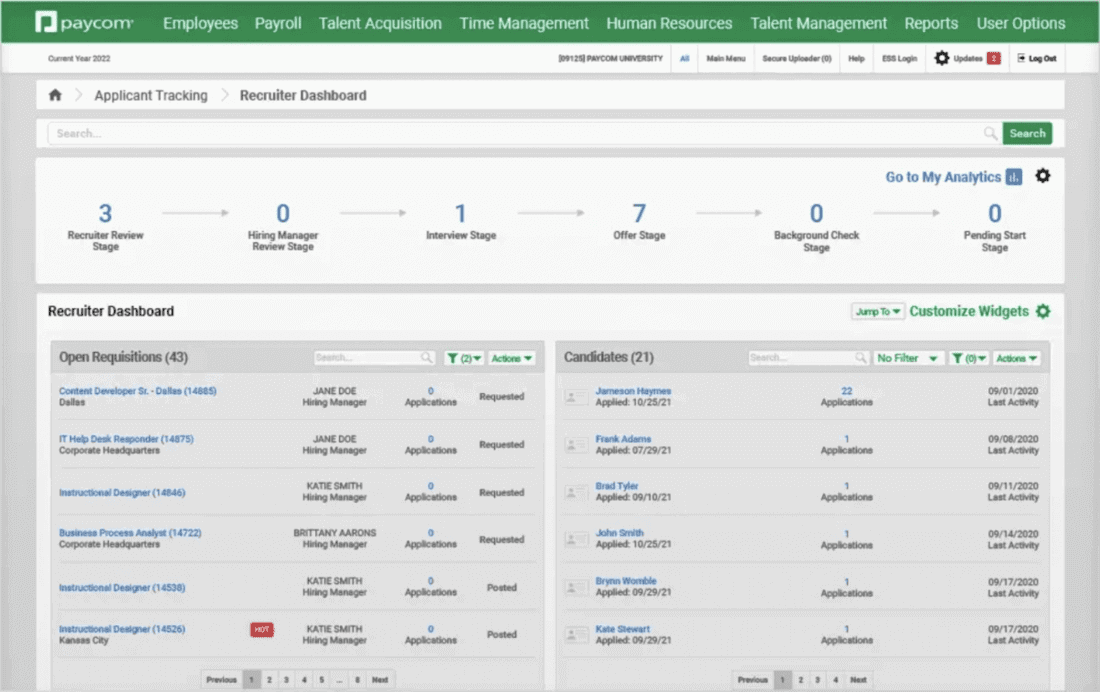This screenshot has height=692, width=1100.
Task: Click the ESS Login link
Action: (x=899, y=58)
